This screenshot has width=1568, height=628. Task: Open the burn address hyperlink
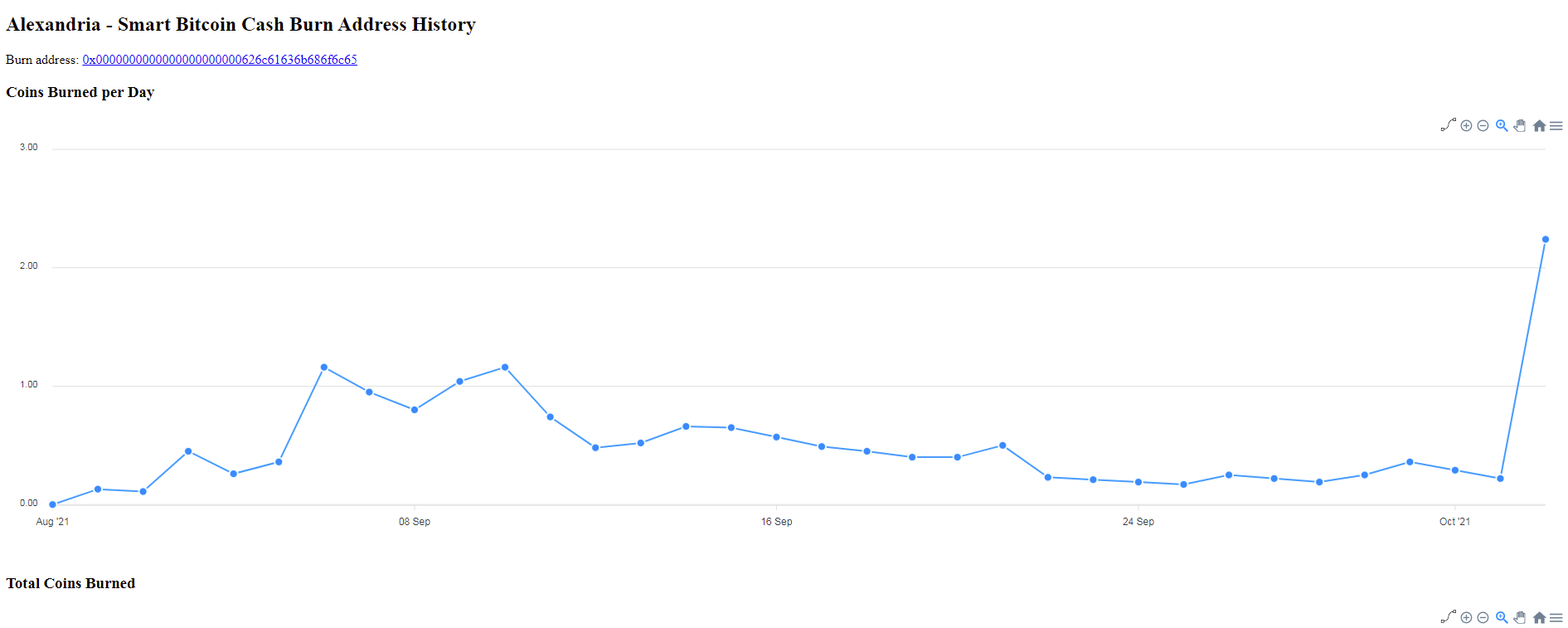[x=220, y=60]
